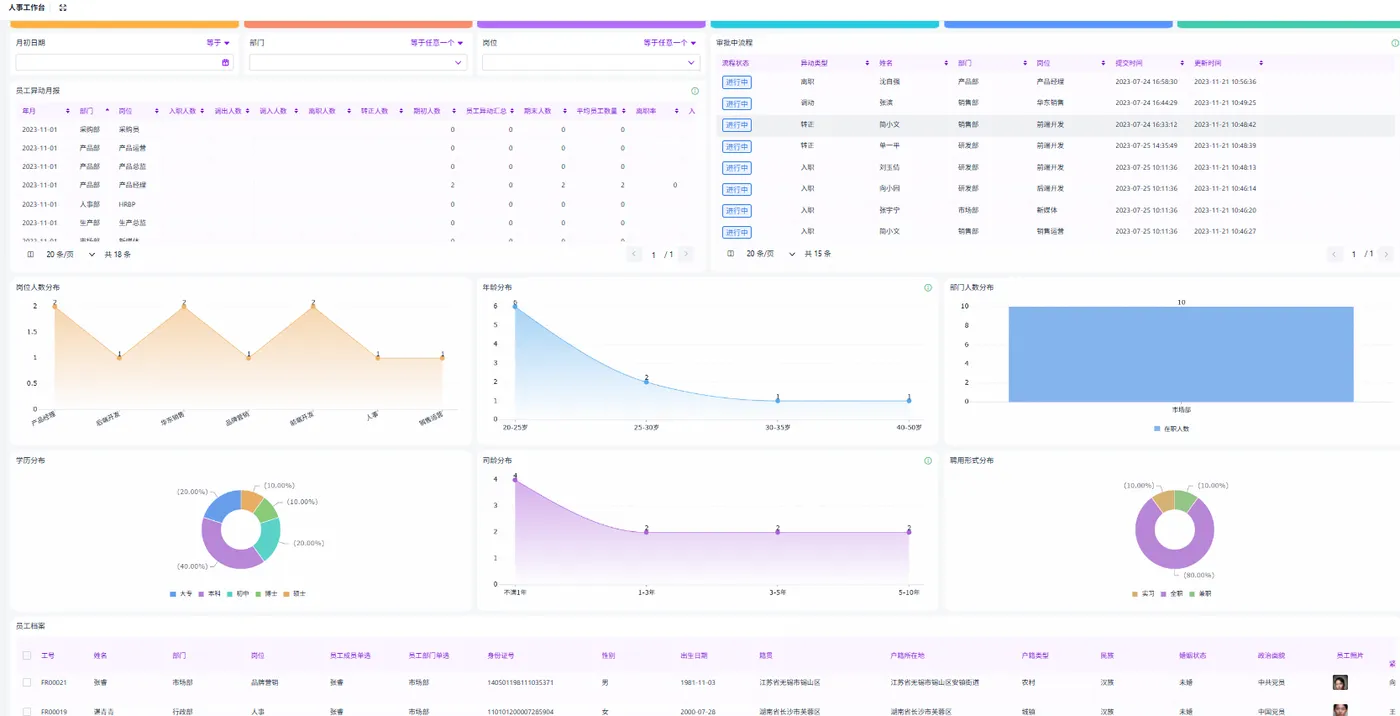
Task: Click the fullscreen icon beside 人事工作台
Action: click(63, 7)
